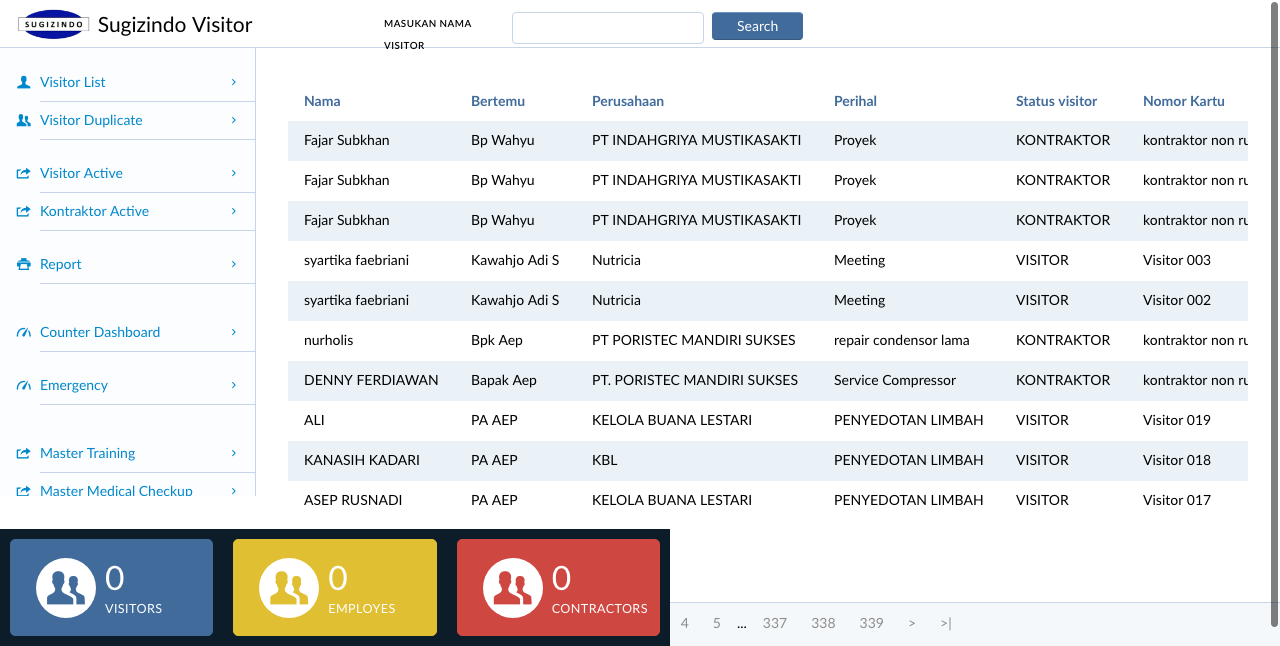Image resolution: width=1280 pixels, height=646 pixels.
Task: Click the Employes count card
Action: tap(335, 588)
